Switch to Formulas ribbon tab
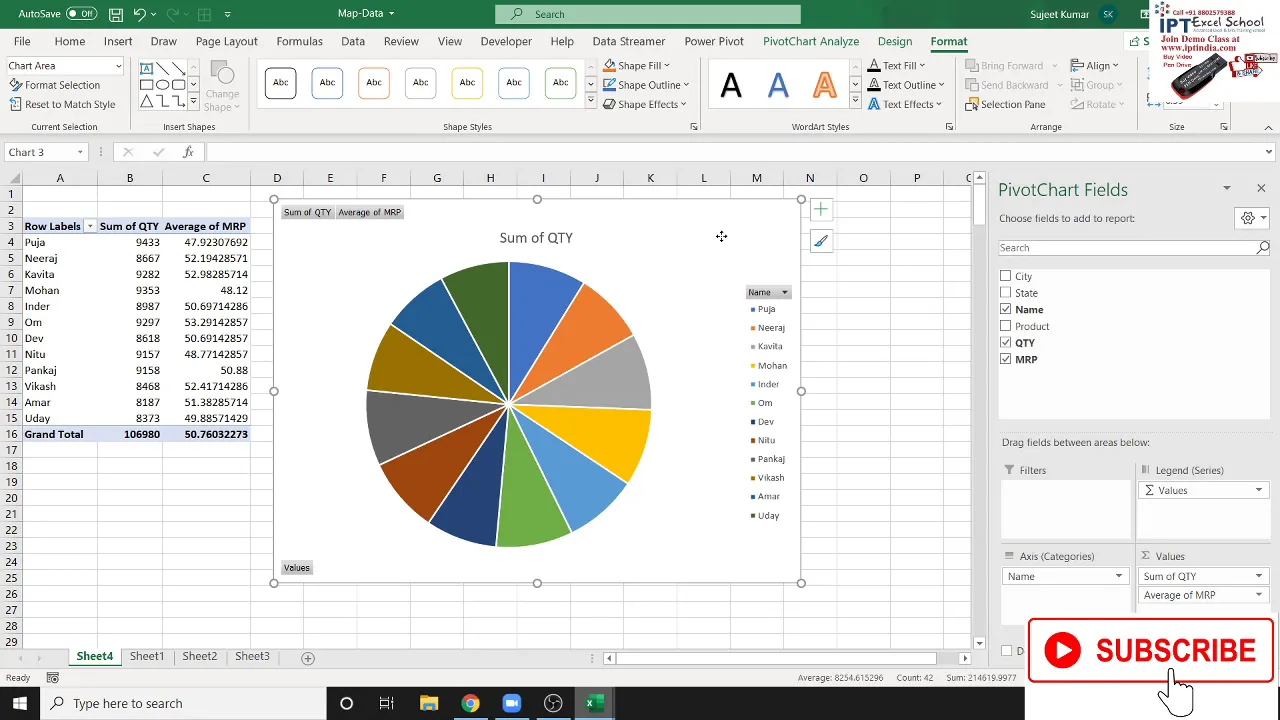Image resolution: width=1280 pixels, height=720 pixels. point(299,41)
